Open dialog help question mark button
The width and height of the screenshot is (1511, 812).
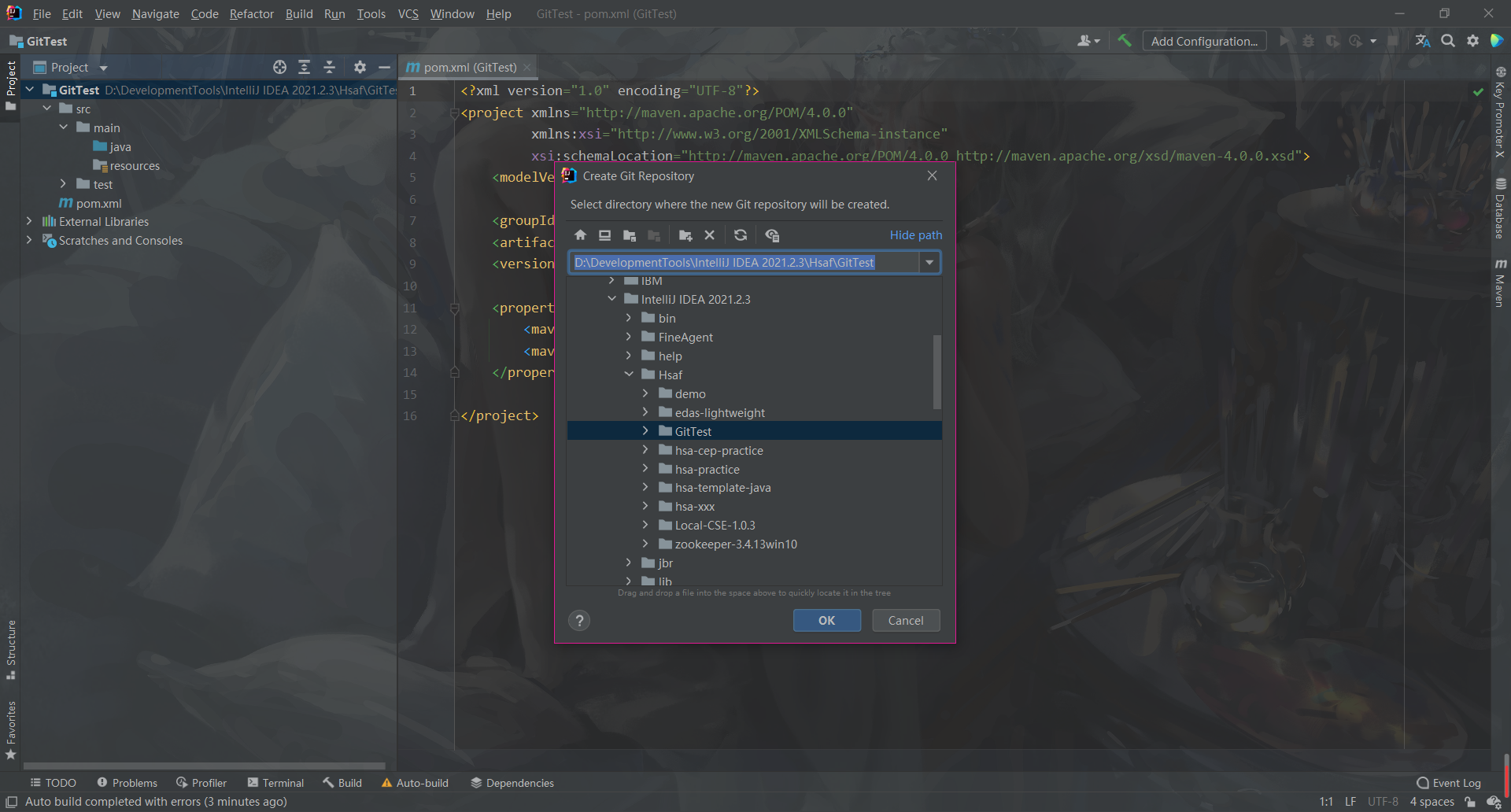pyautogui.click(x=579, y=621)
